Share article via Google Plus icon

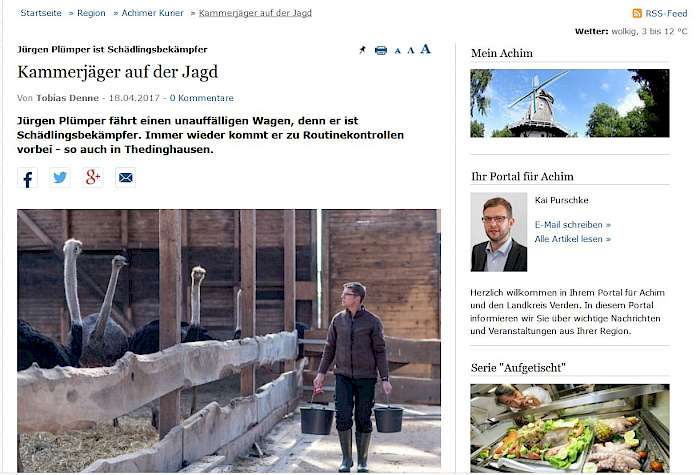point(93,178)
